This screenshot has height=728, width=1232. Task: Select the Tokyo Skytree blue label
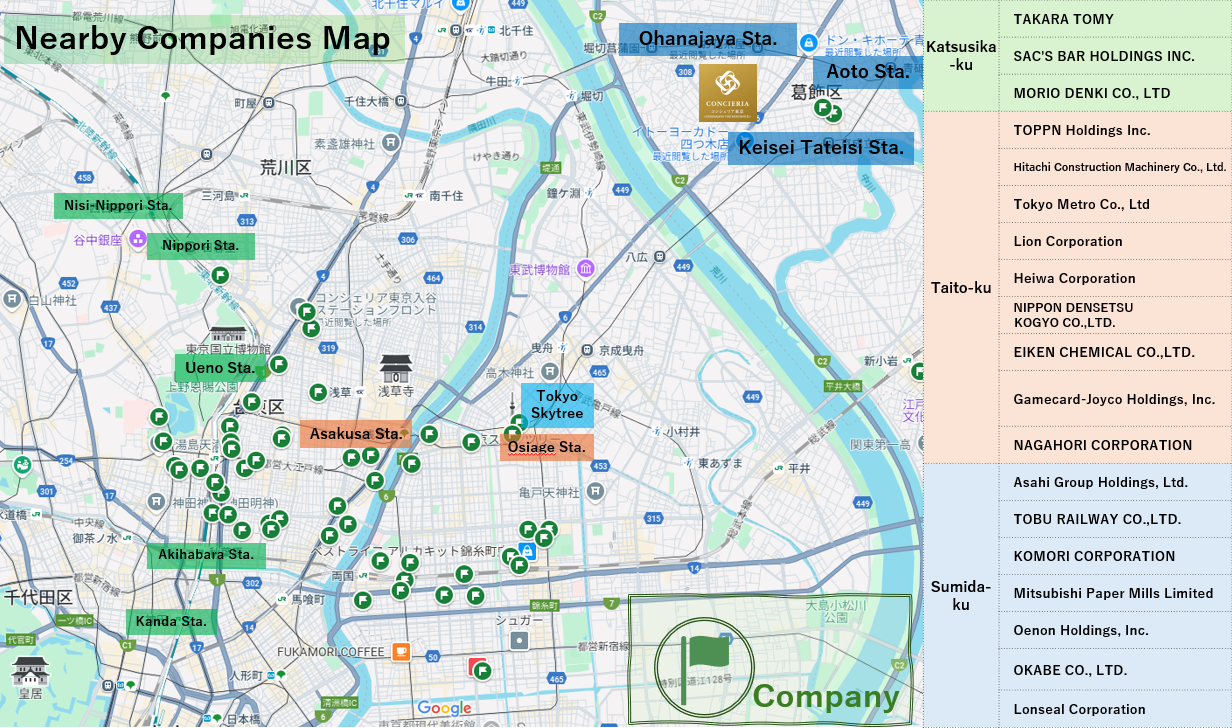pyautogui.click(x=557, y=405)
